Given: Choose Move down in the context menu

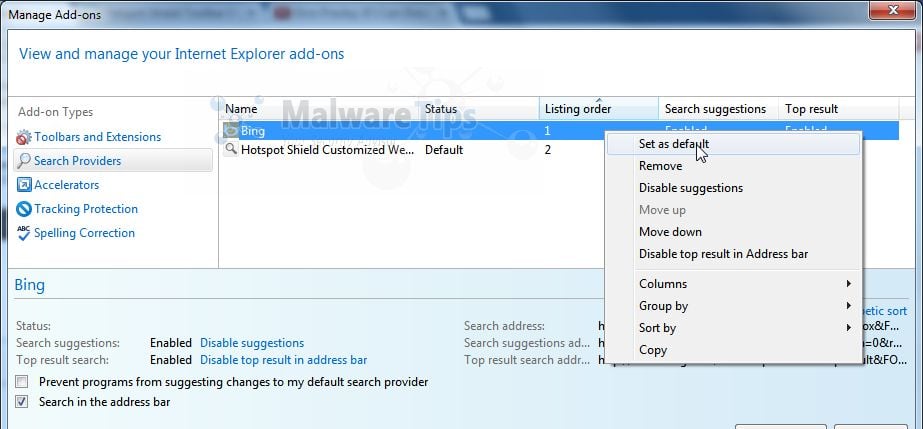Looking at the screenshot, I should (x=733, y=232).
